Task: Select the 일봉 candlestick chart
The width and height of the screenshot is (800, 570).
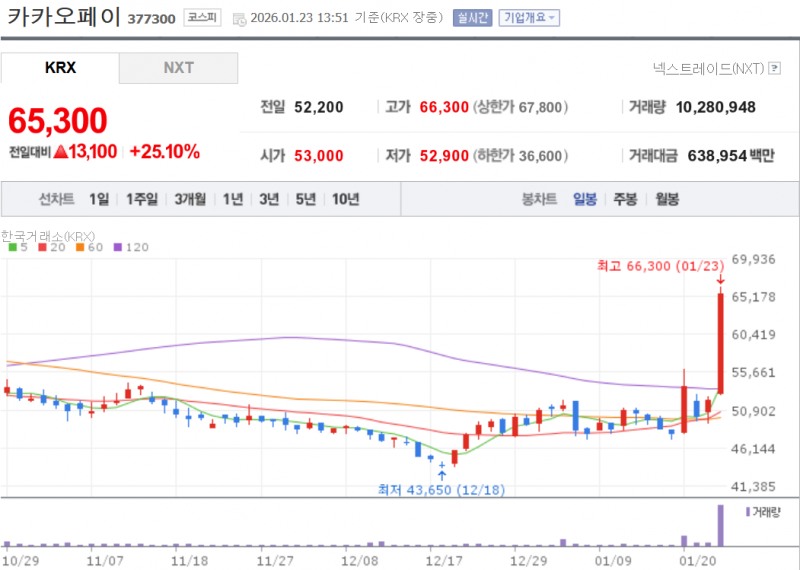Action: pyautogui.click(x=585, y=199)
